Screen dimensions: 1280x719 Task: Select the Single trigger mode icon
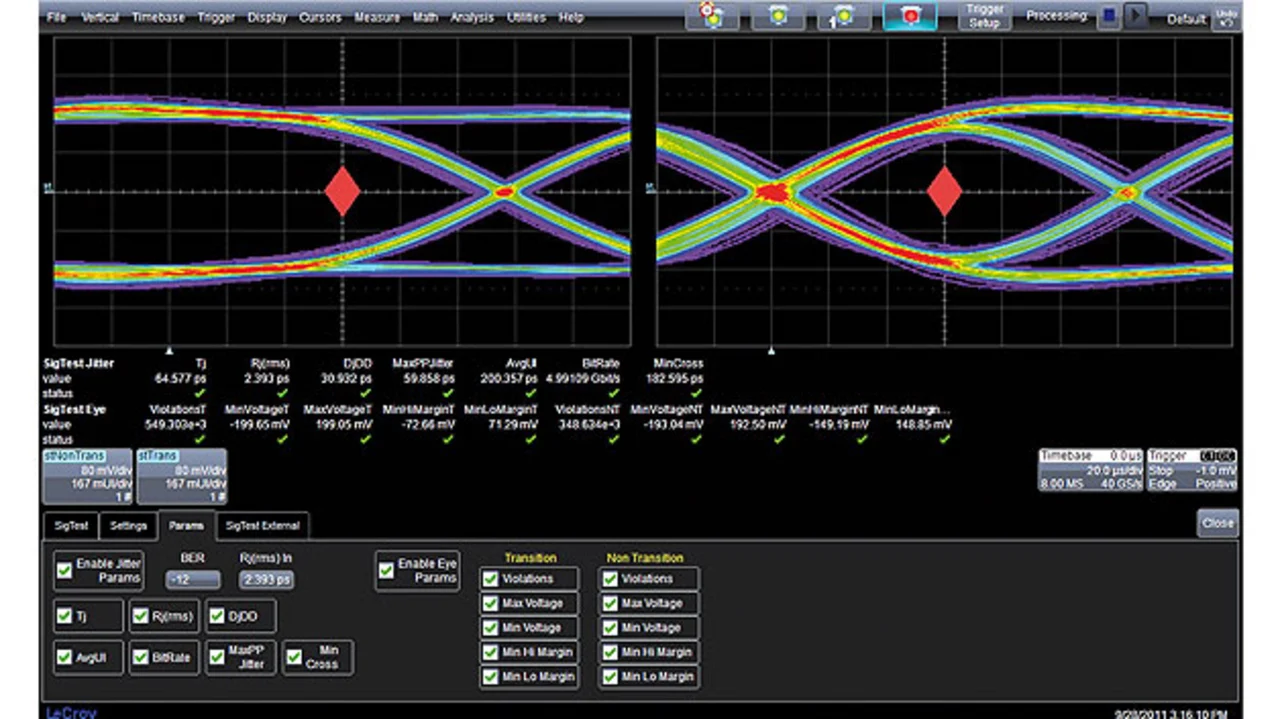coord(845,16)
